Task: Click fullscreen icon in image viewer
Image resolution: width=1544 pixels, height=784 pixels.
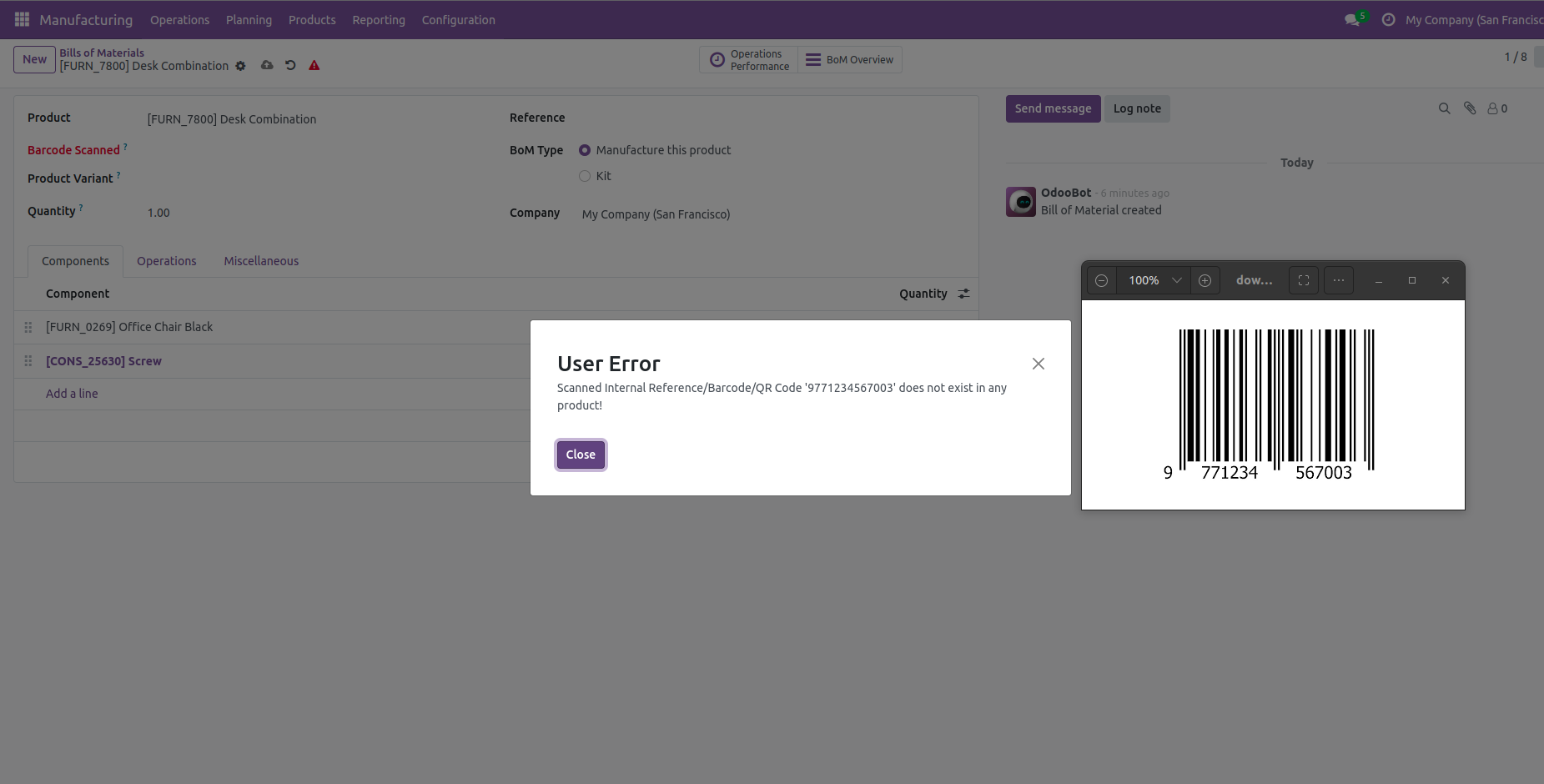Action: (x=1304, y=280)
